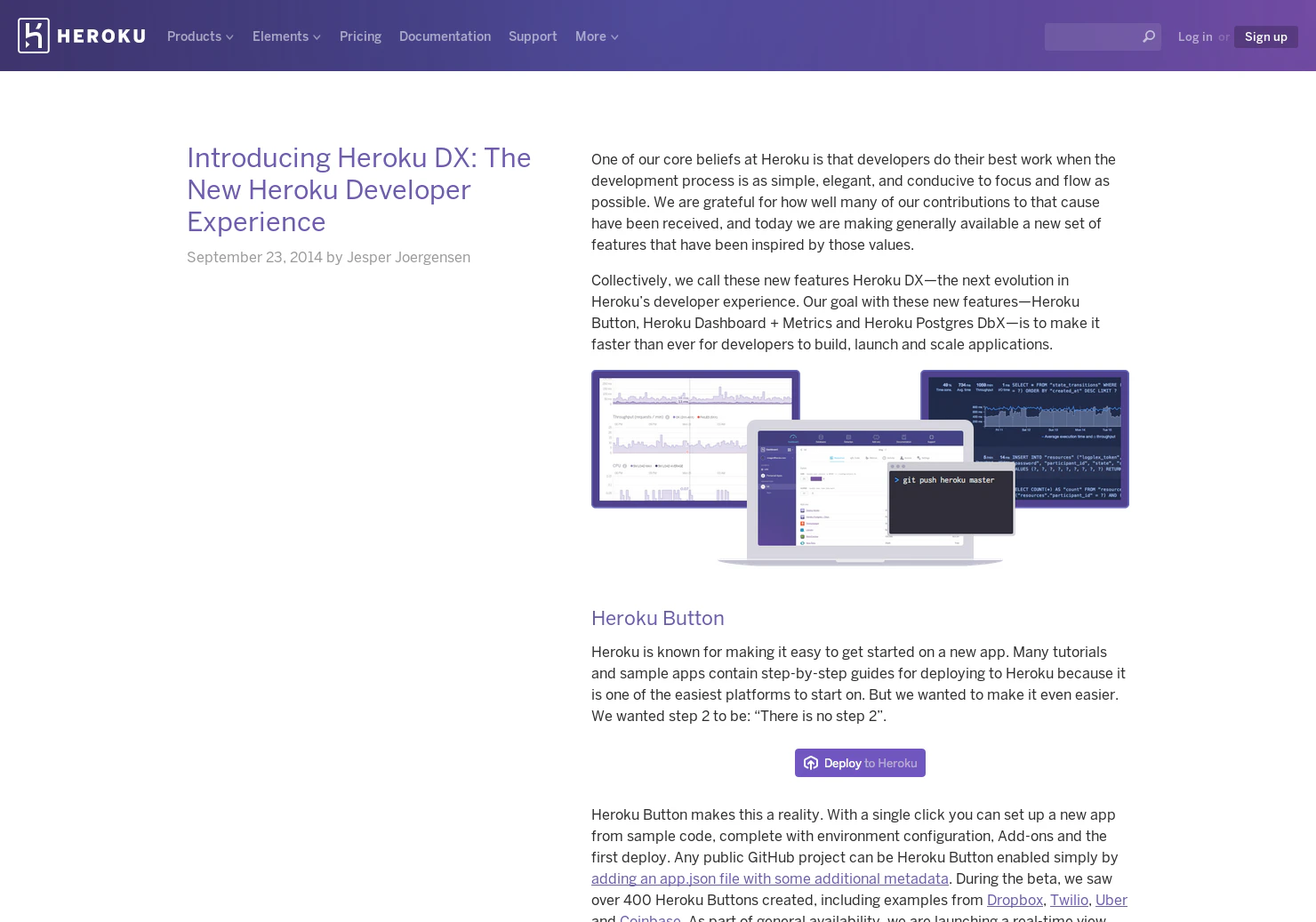This screenshot has height=922, width=1316.
Task: Click the Heroku Button section heading
Action: pyautogui.click(x=658, y=618)
